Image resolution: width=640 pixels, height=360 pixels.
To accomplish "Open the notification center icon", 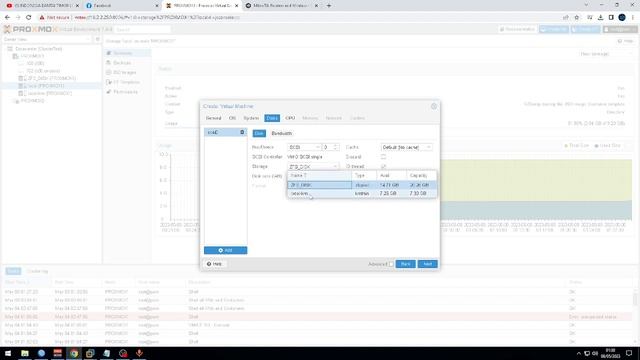I will tap(629, 353).
